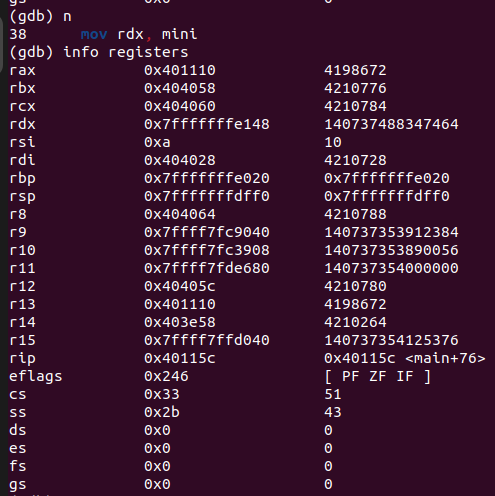495x496 pixels.
Task: Click the rsp register name
Action: click(22, 197)
